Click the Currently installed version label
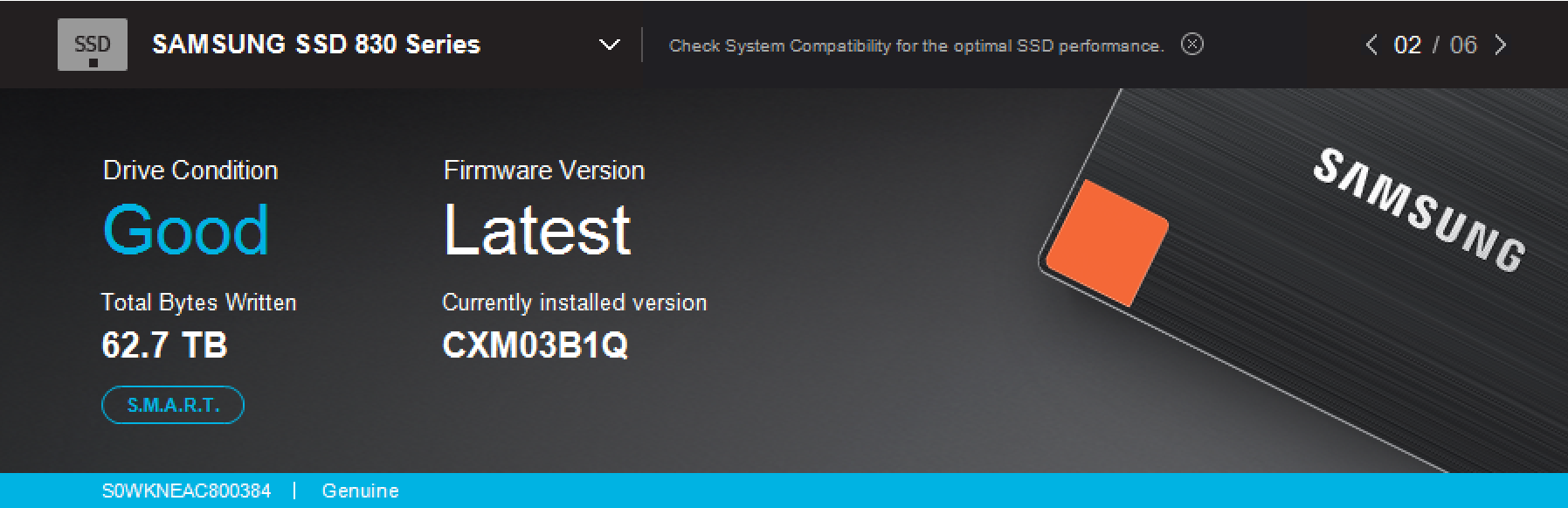The image size is (1568, 508). tap(575, 303)
